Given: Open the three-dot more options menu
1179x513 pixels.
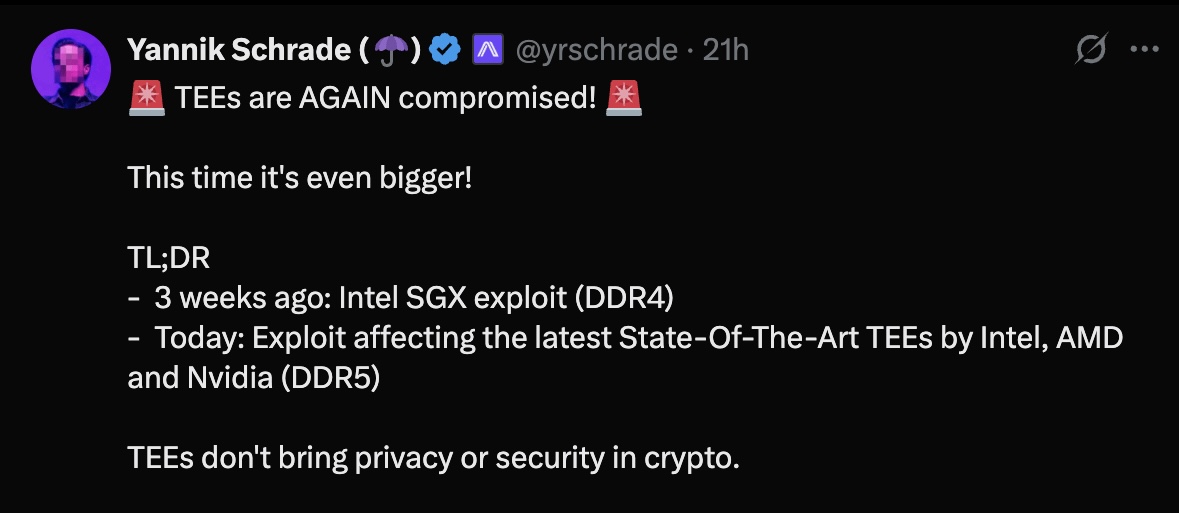Looking at the screenshot, I should 1143,49.
